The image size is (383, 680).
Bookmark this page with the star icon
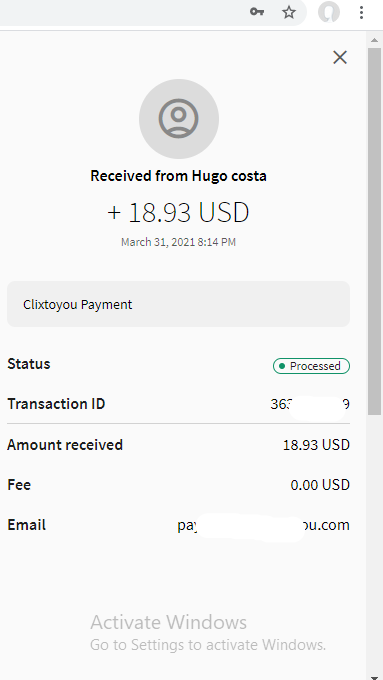pos(289,12)
